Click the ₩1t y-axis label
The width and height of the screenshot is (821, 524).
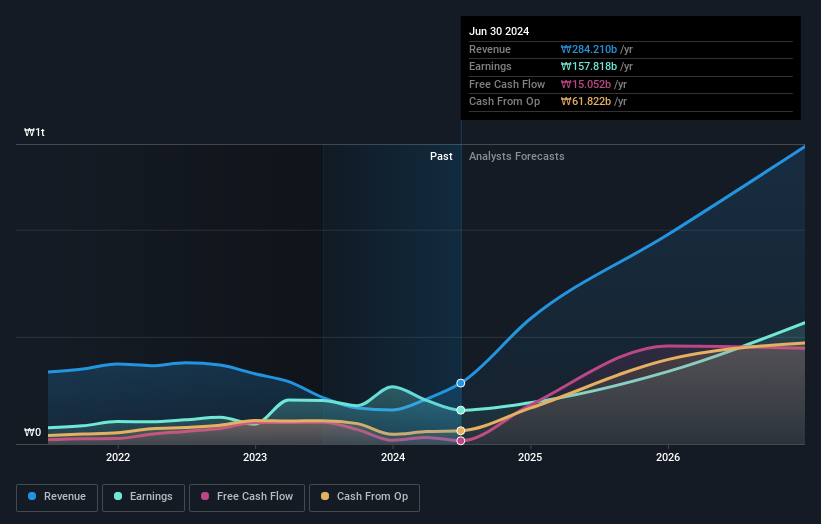pos(35,132)
